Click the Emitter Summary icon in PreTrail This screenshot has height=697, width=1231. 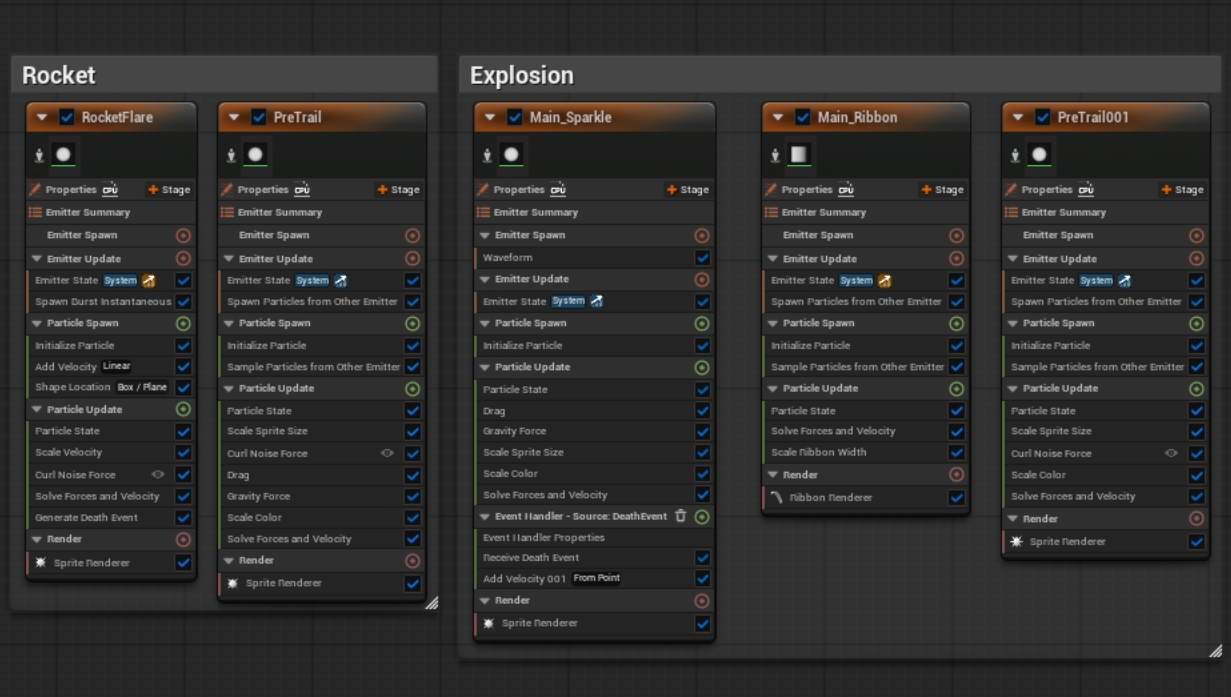[227, 212]
